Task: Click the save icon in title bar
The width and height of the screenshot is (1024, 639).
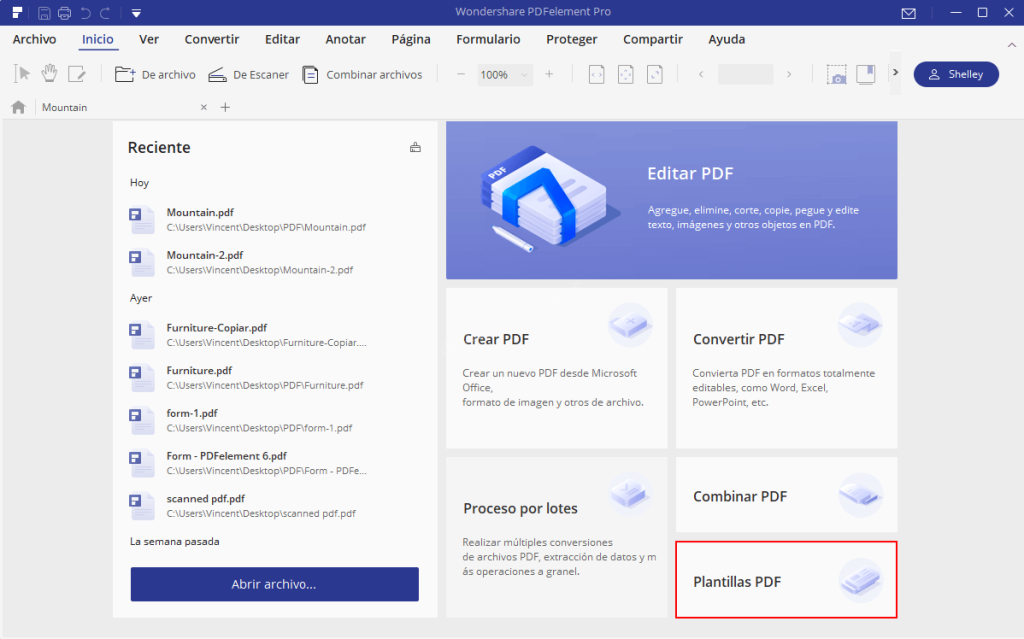Action: 44,13
